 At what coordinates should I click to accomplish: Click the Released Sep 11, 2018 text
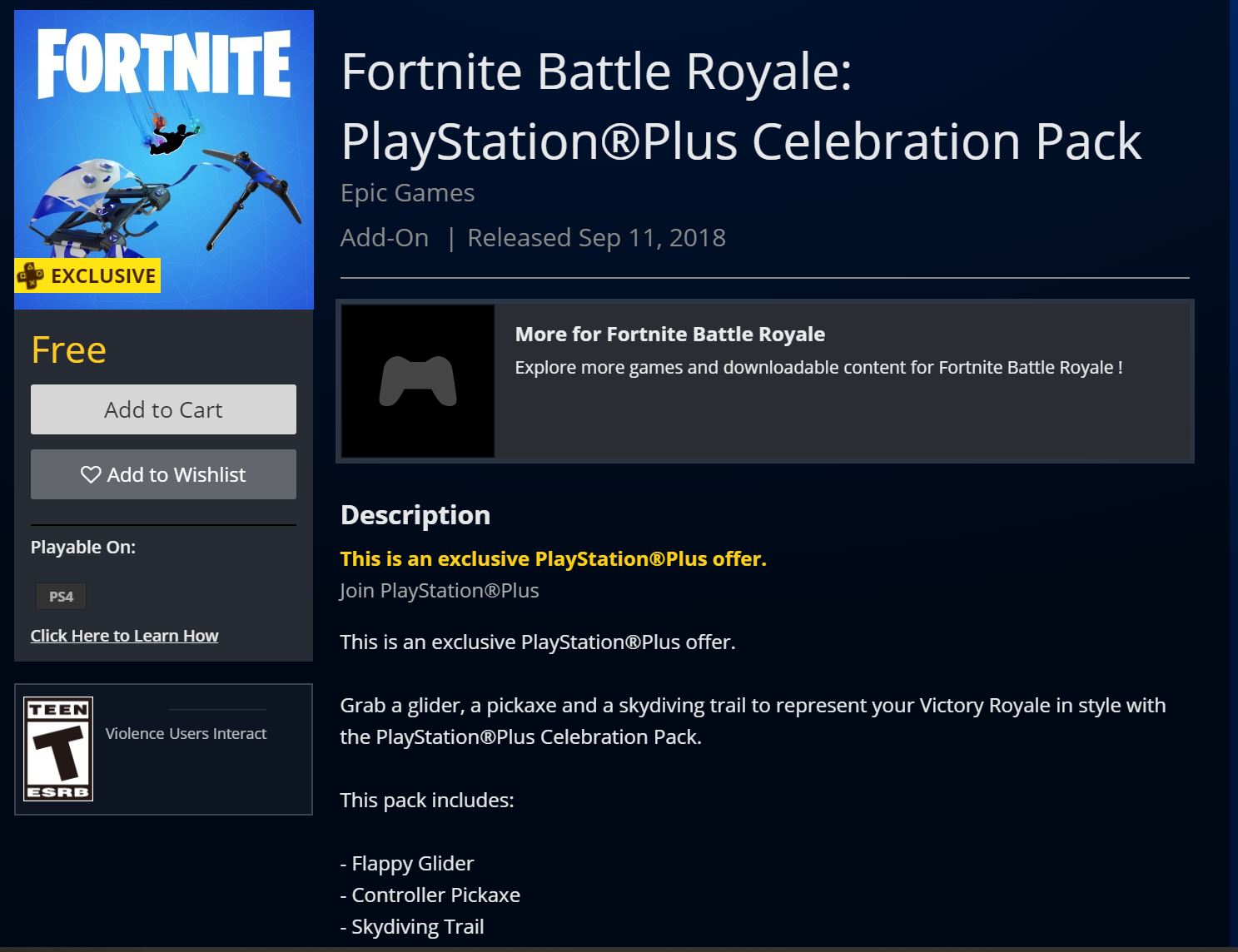(x=597, y=237)
